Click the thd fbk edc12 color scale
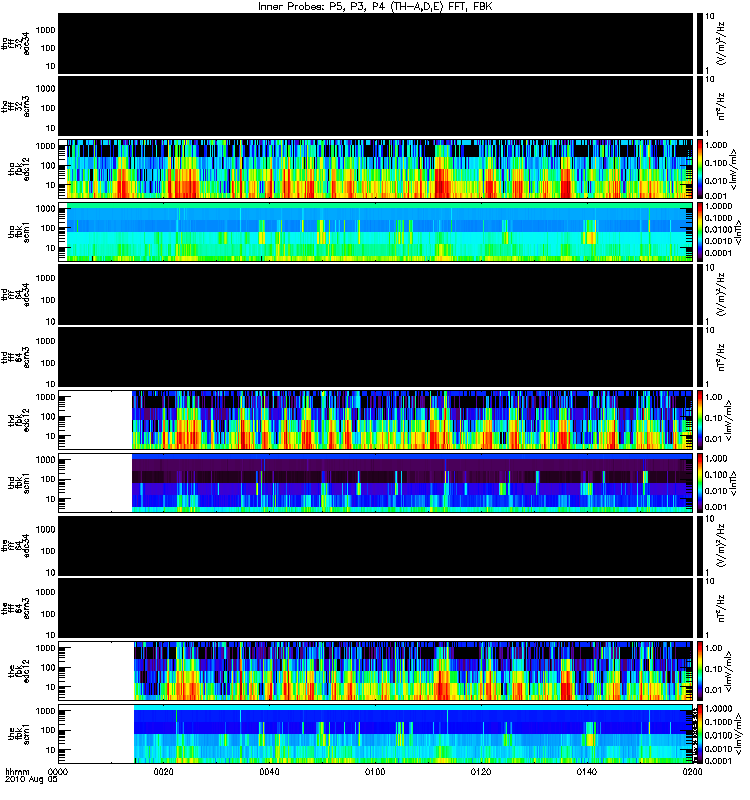This screenshot has height=800, width=750. [x=700, y=420]
